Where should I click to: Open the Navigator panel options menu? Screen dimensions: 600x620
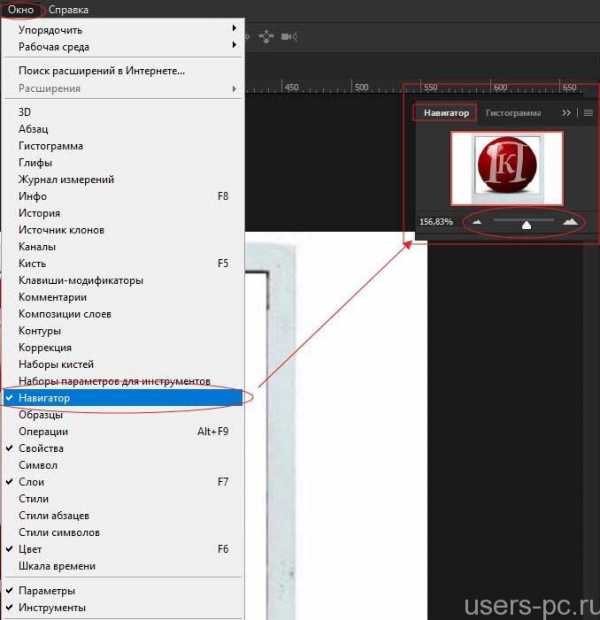click(588, 113)
